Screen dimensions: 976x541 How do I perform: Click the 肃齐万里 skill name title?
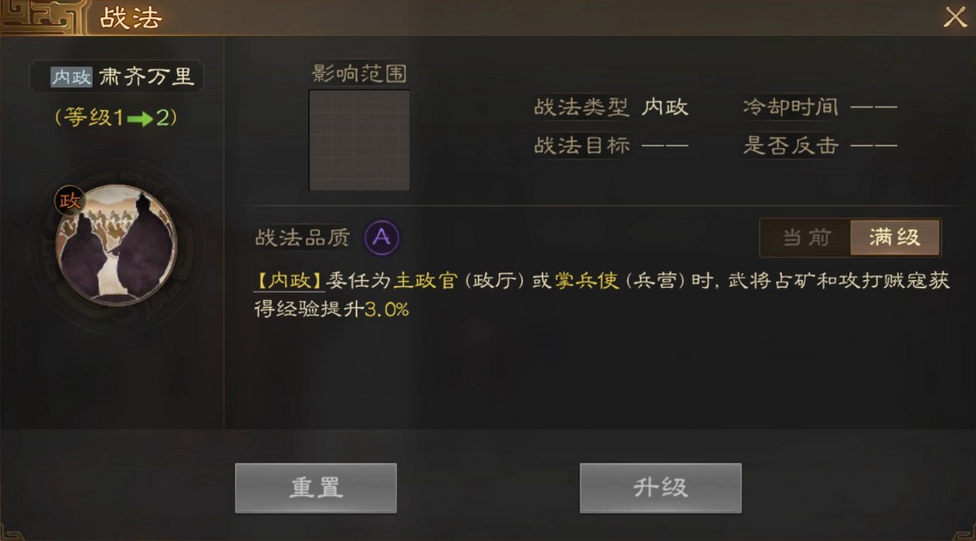point(147,77)
